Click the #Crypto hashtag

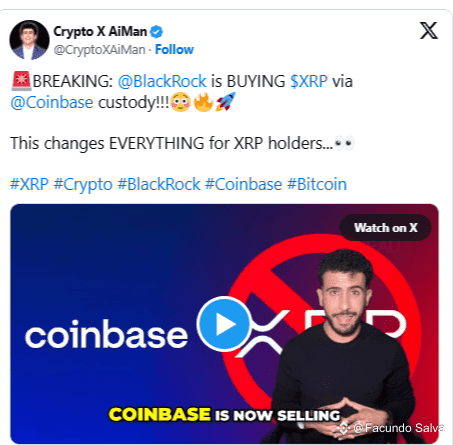(x=83, y=184)
